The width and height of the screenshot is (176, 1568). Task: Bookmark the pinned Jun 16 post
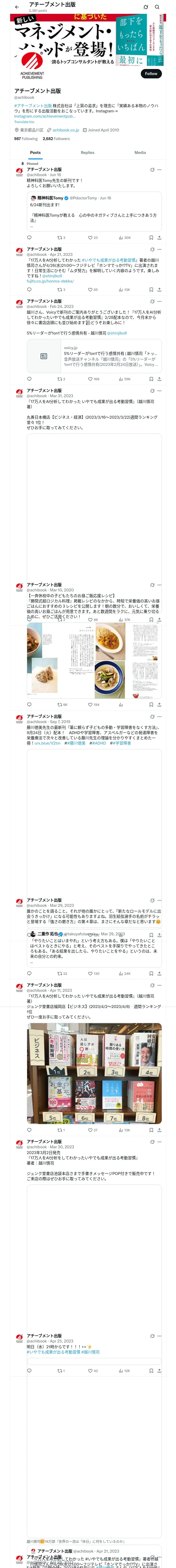(151, 237)
